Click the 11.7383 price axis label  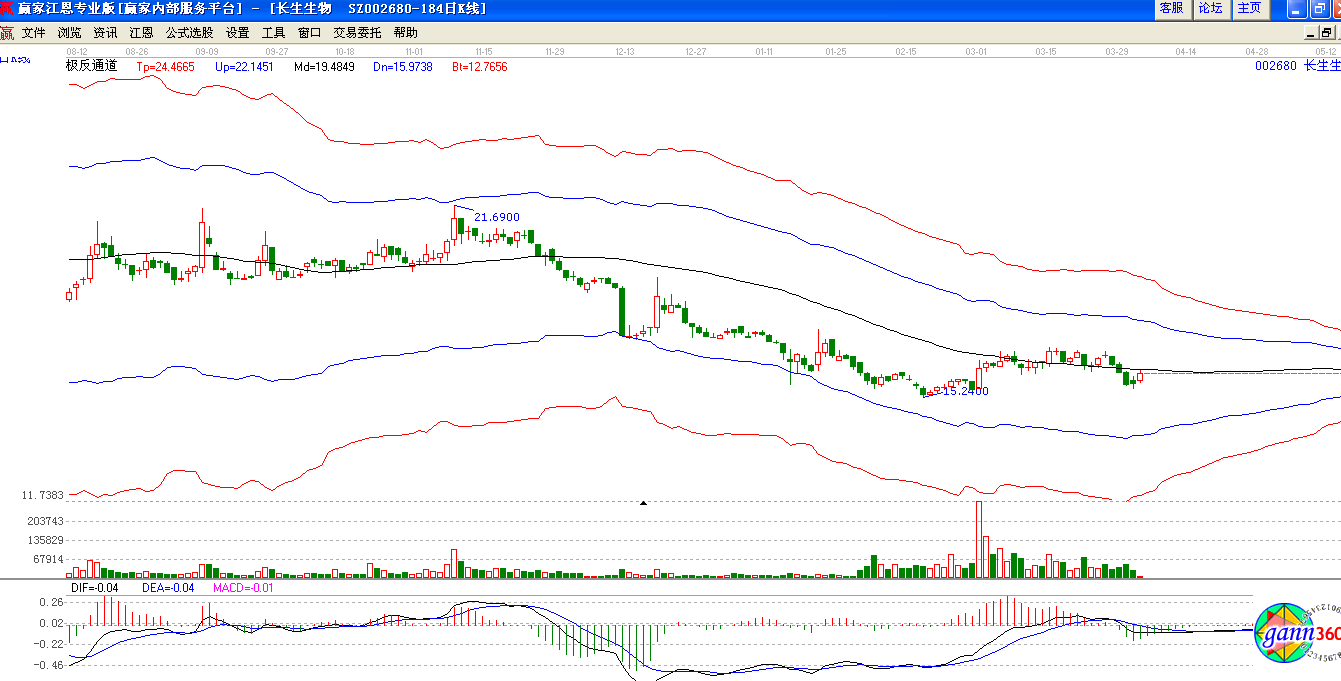coord(43,495)
